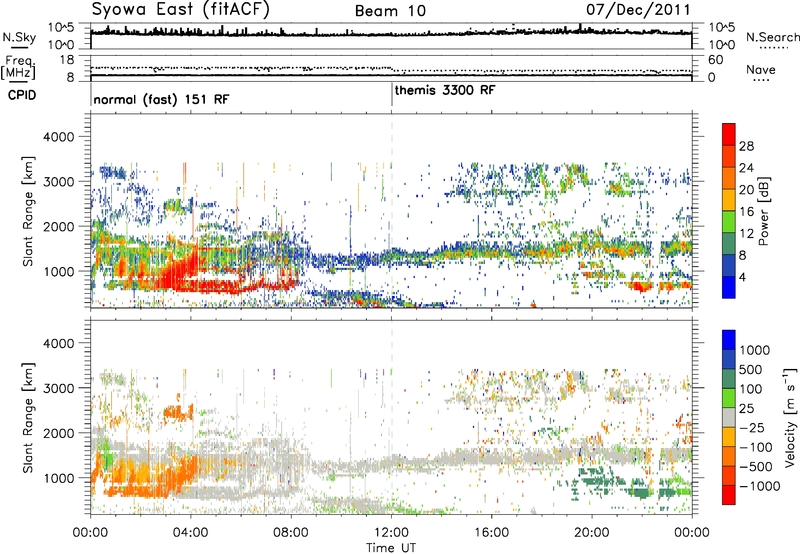Click the '08:00' time axis tick label
This screenshot has height=554, width=800.
[291, 533]
